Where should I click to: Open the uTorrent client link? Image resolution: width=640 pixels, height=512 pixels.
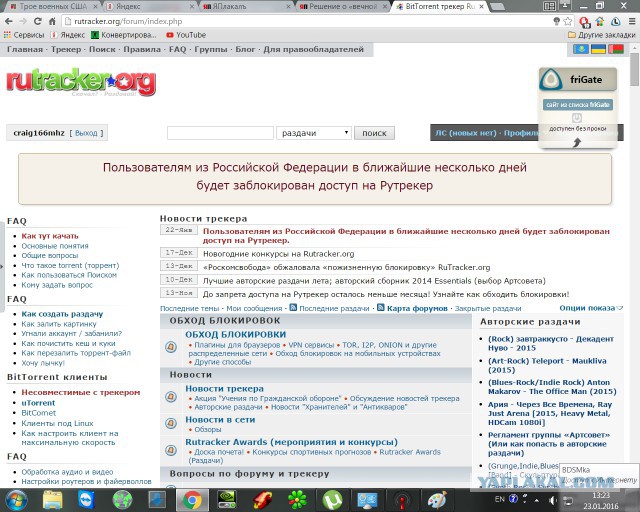pyautogui.click(x=38, y=403)
